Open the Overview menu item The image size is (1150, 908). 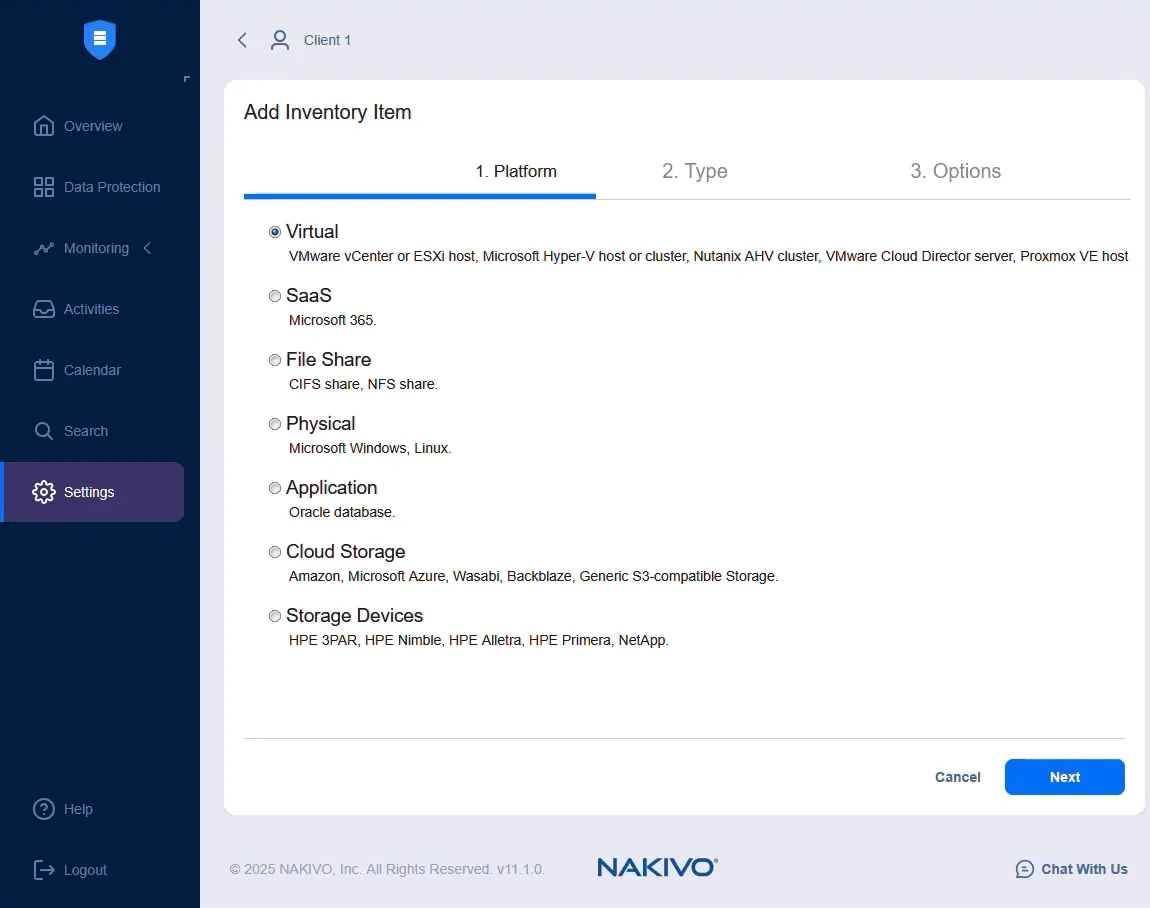coord(93,126)
